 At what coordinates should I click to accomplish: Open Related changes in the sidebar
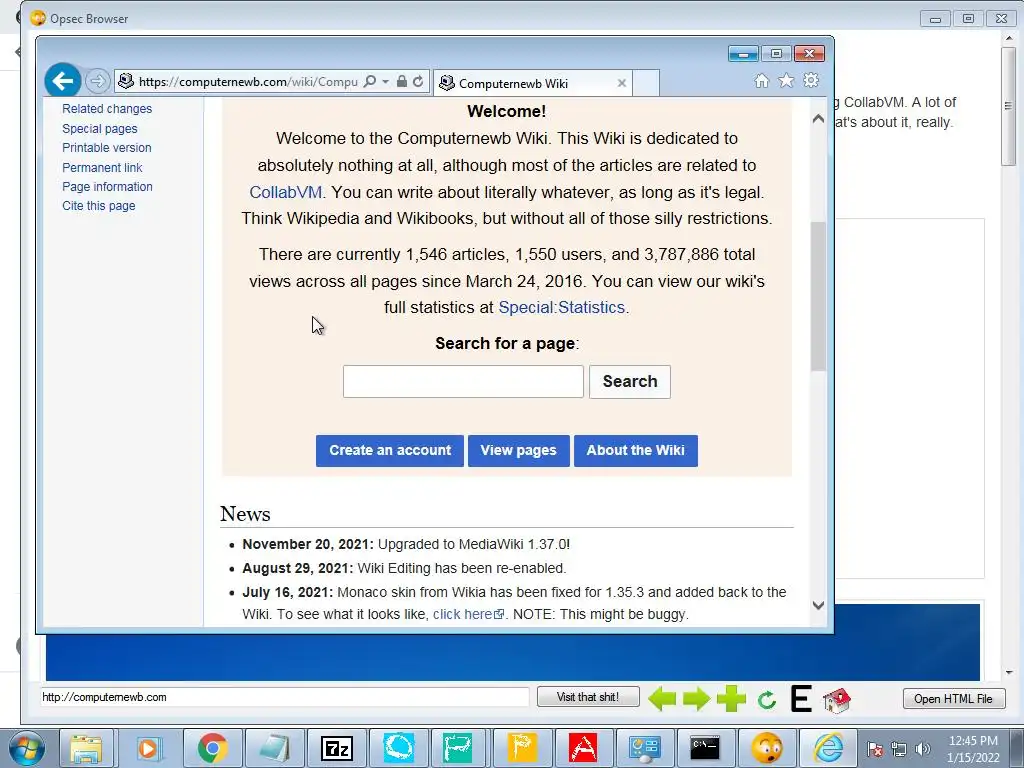coord(107,108)
